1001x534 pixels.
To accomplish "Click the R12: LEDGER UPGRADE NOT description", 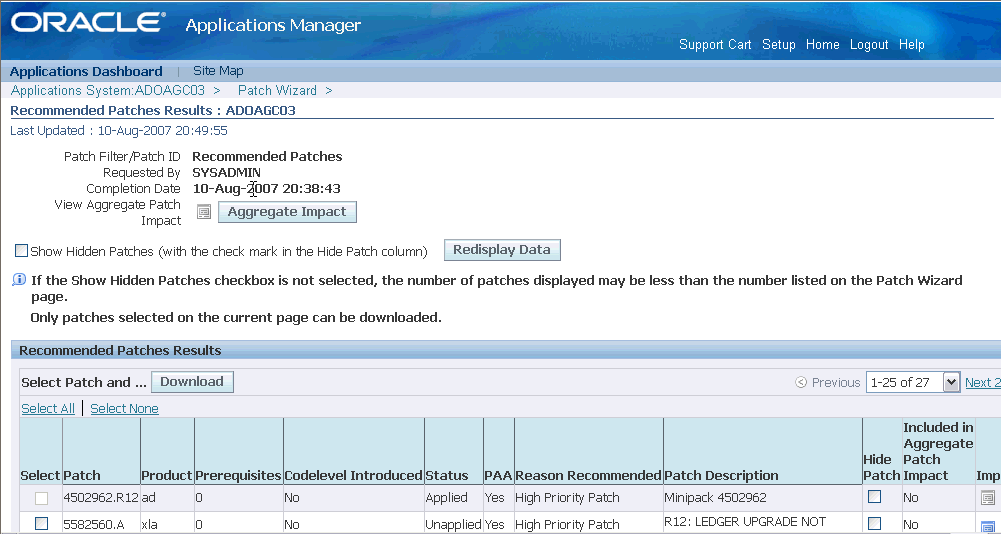I will coord(745,521).
